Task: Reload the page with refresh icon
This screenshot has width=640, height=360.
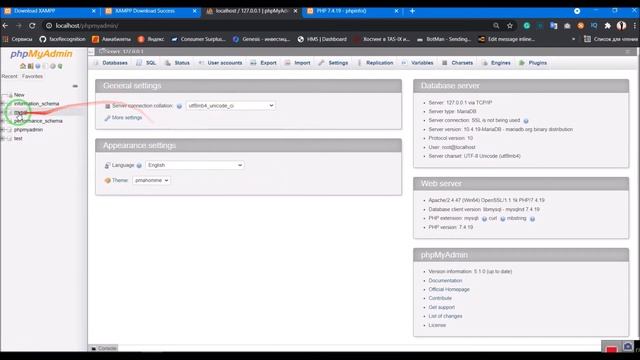Action: [x=32, y=25]
